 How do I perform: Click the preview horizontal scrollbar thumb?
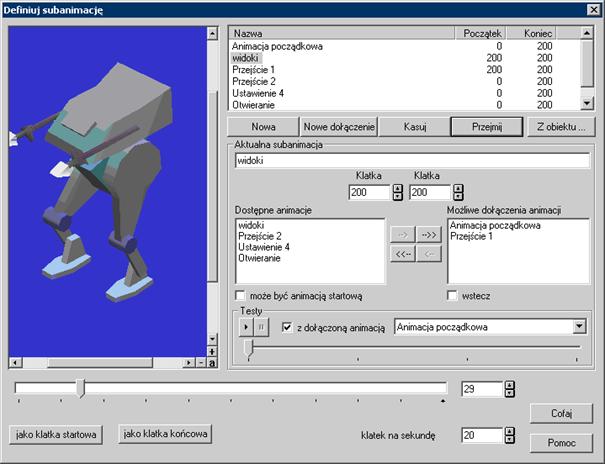[x=100, y=363]
